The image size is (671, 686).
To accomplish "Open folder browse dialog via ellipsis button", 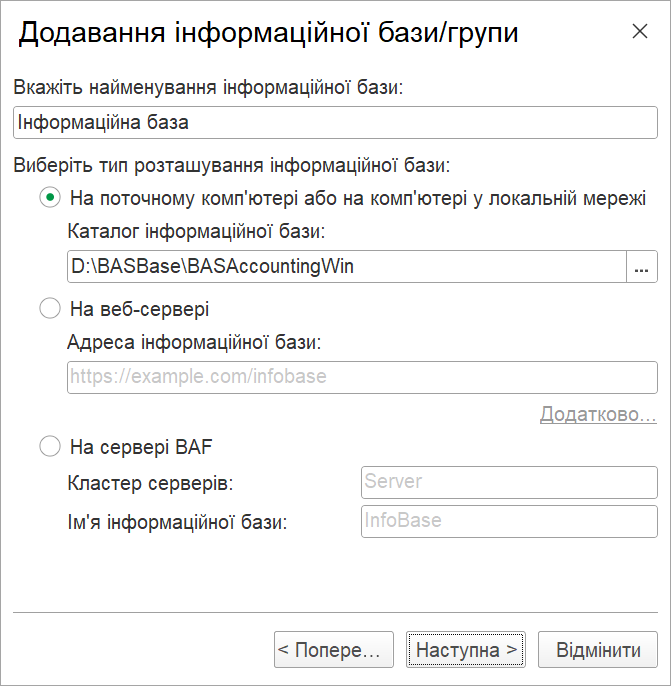I will tap(642, 266).
